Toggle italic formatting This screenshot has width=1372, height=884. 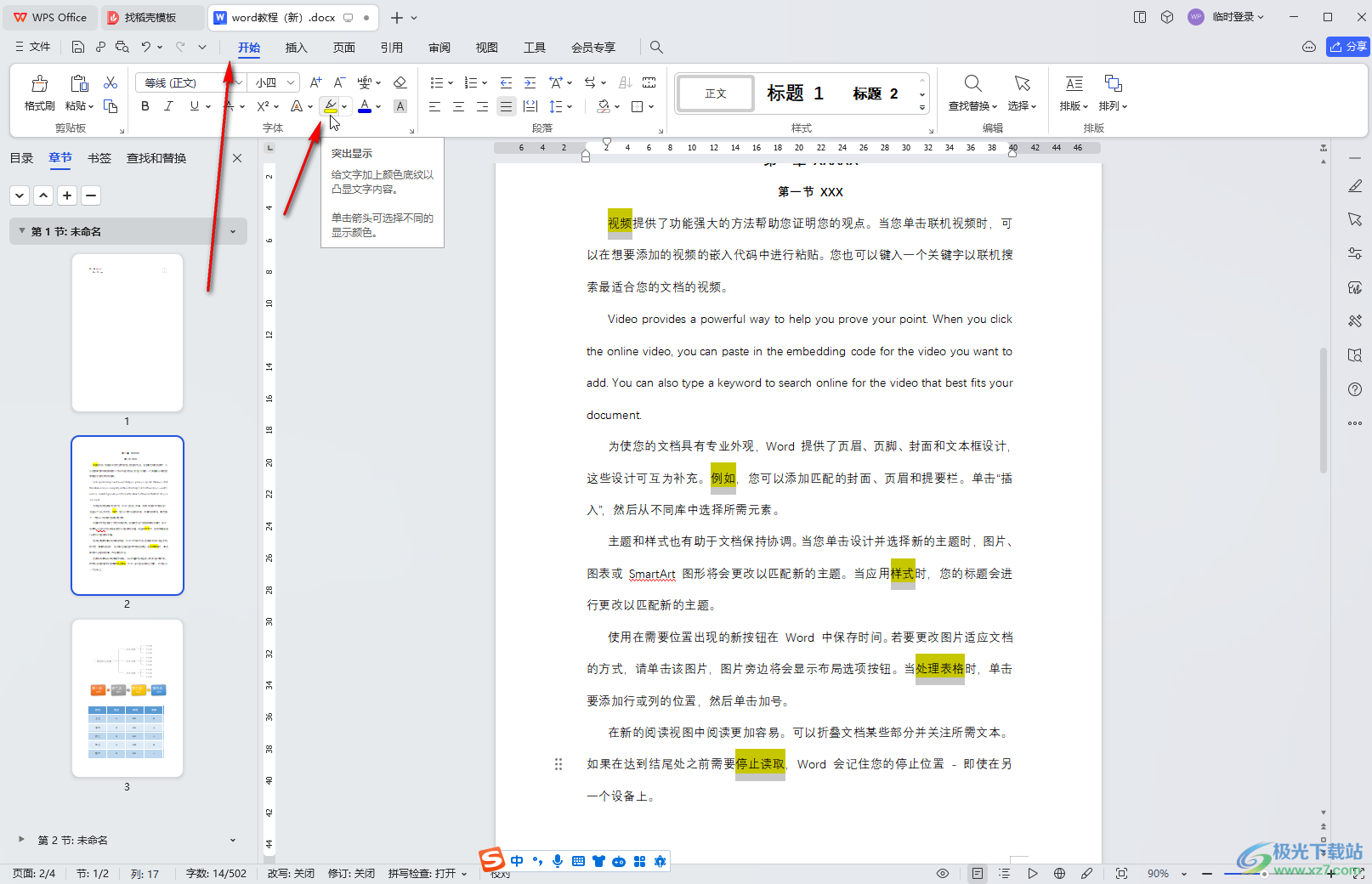[x=169, y=106]
